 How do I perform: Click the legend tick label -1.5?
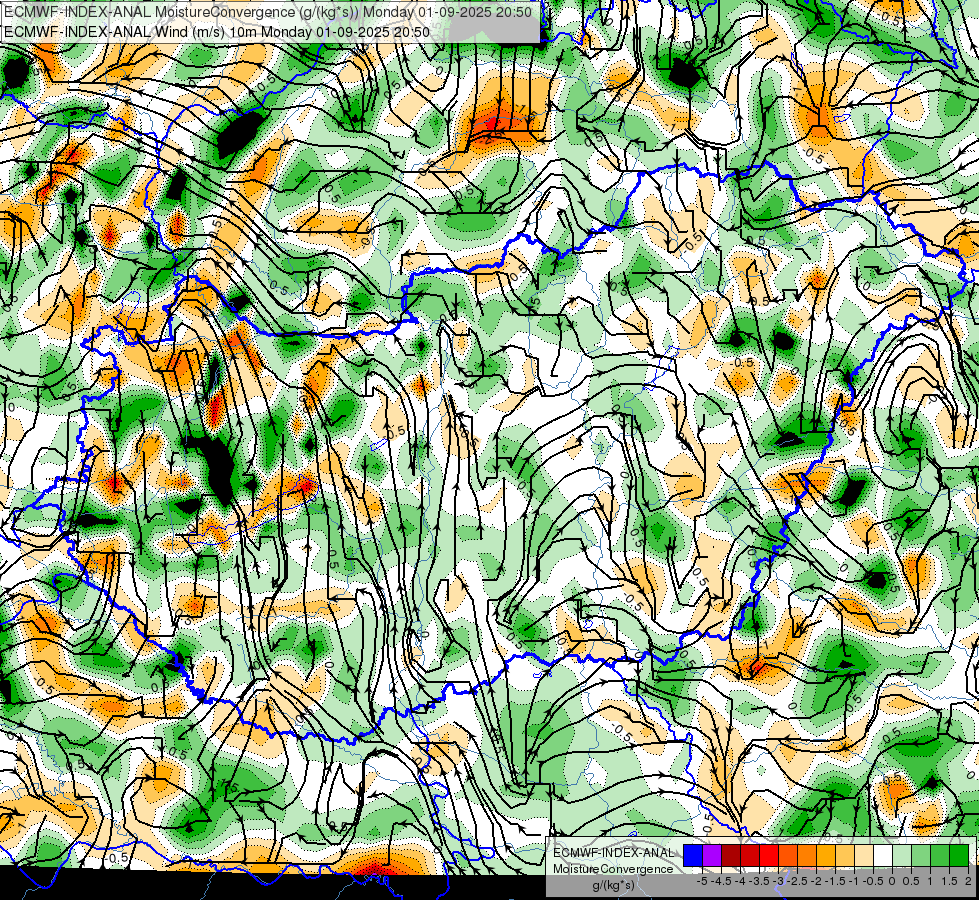pos(835,881)
